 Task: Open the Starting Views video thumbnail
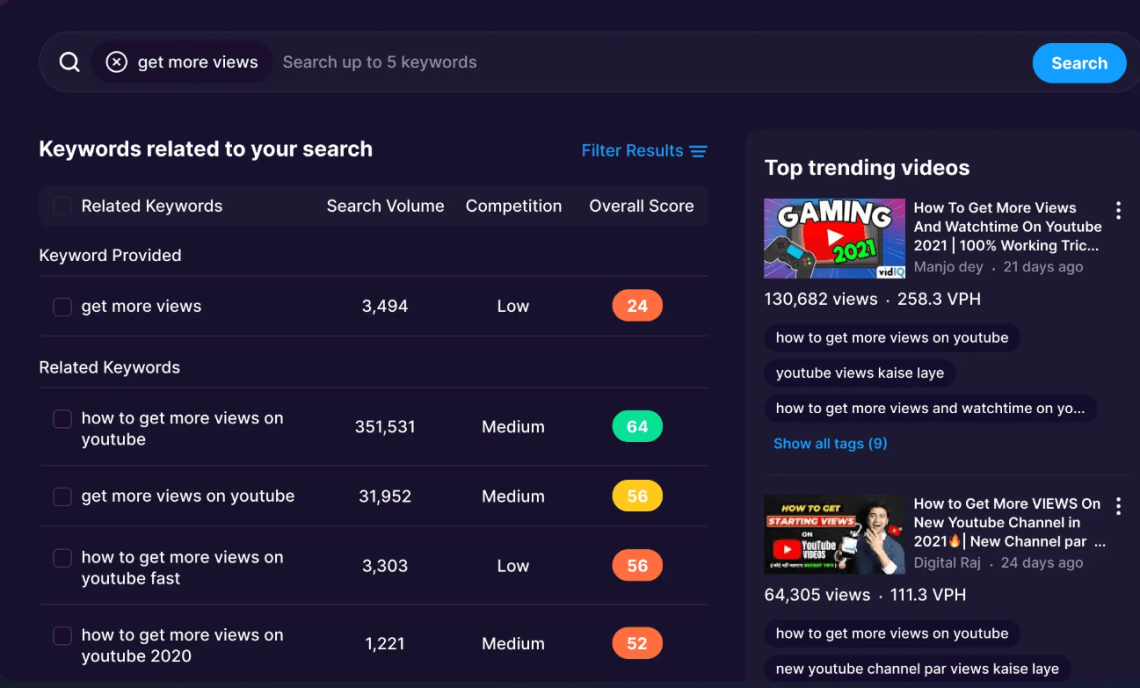tap(834, 535)
